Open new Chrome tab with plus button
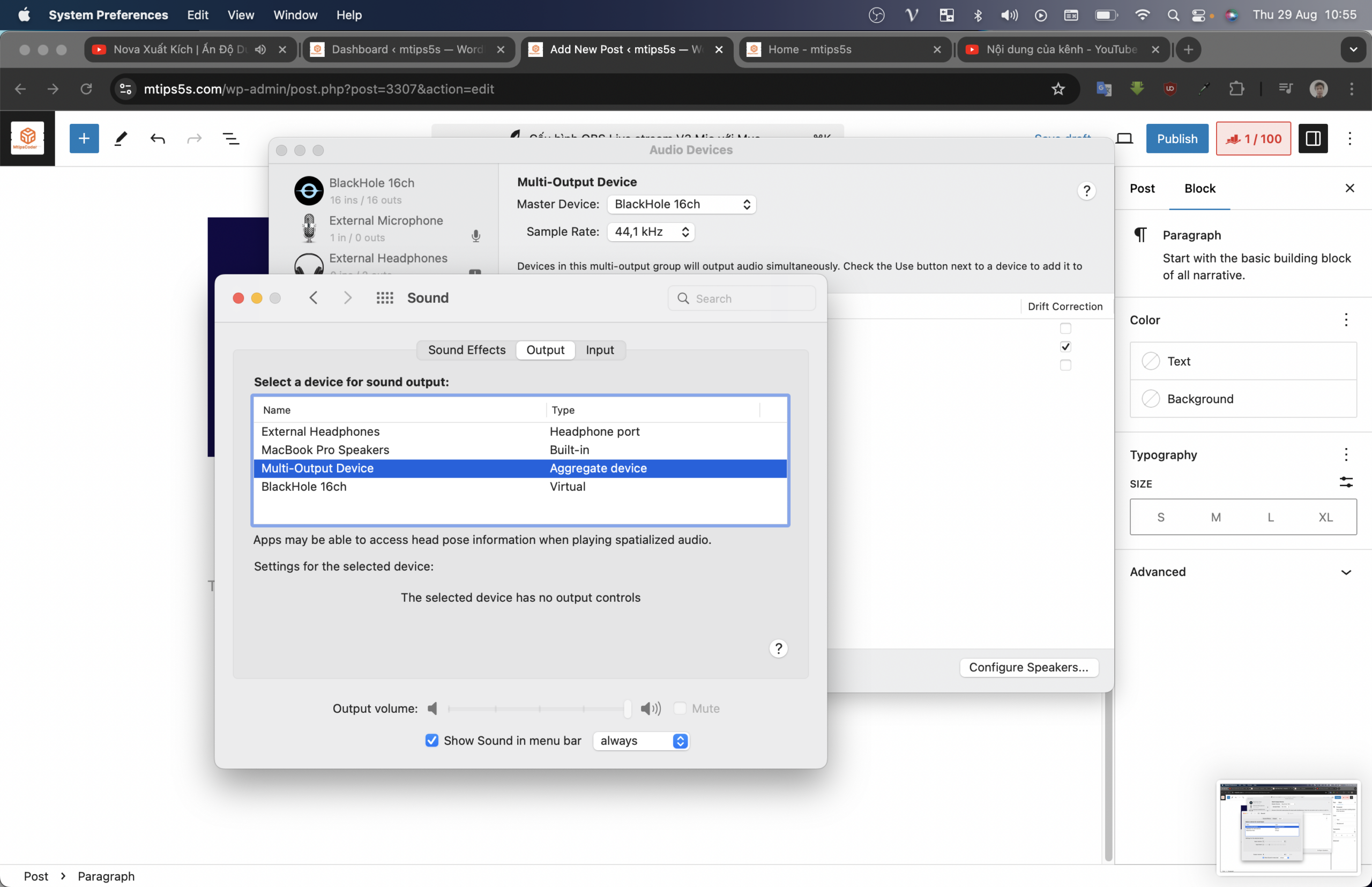Viewport: 1372px width, 887px height. click(1188, 49)
